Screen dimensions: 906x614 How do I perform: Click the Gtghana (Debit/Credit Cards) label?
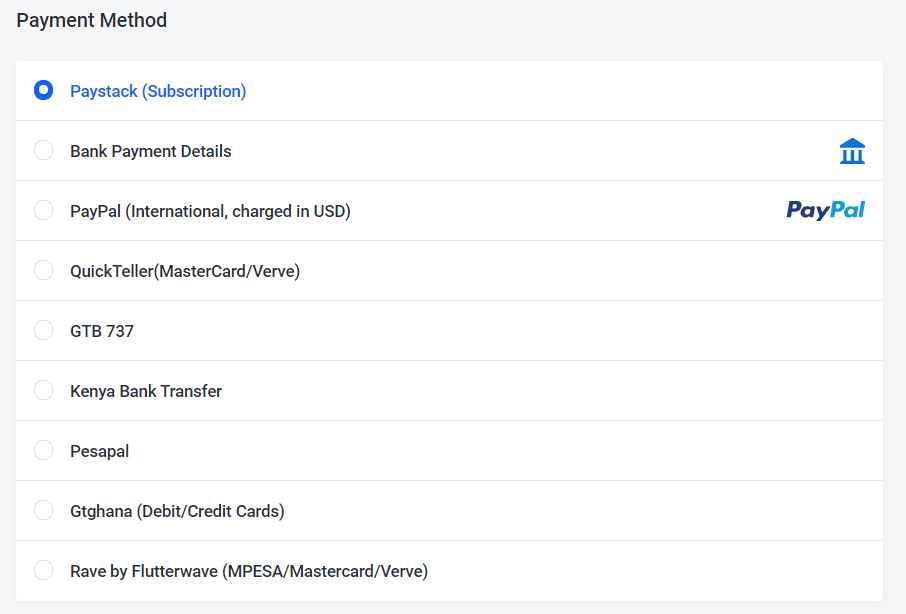177,512
